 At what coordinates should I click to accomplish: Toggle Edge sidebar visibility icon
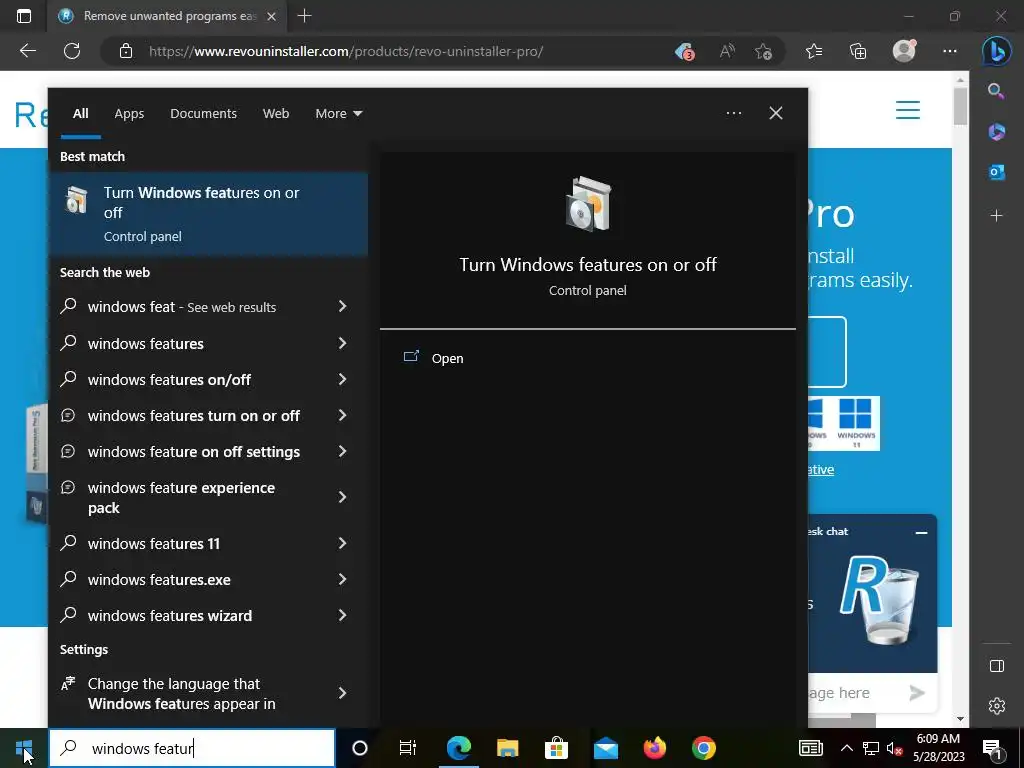point(997,666)
